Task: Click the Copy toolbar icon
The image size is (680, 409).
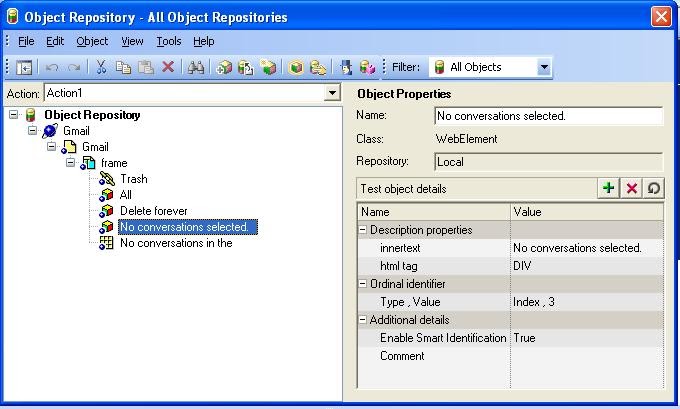Action: point(124,67)
